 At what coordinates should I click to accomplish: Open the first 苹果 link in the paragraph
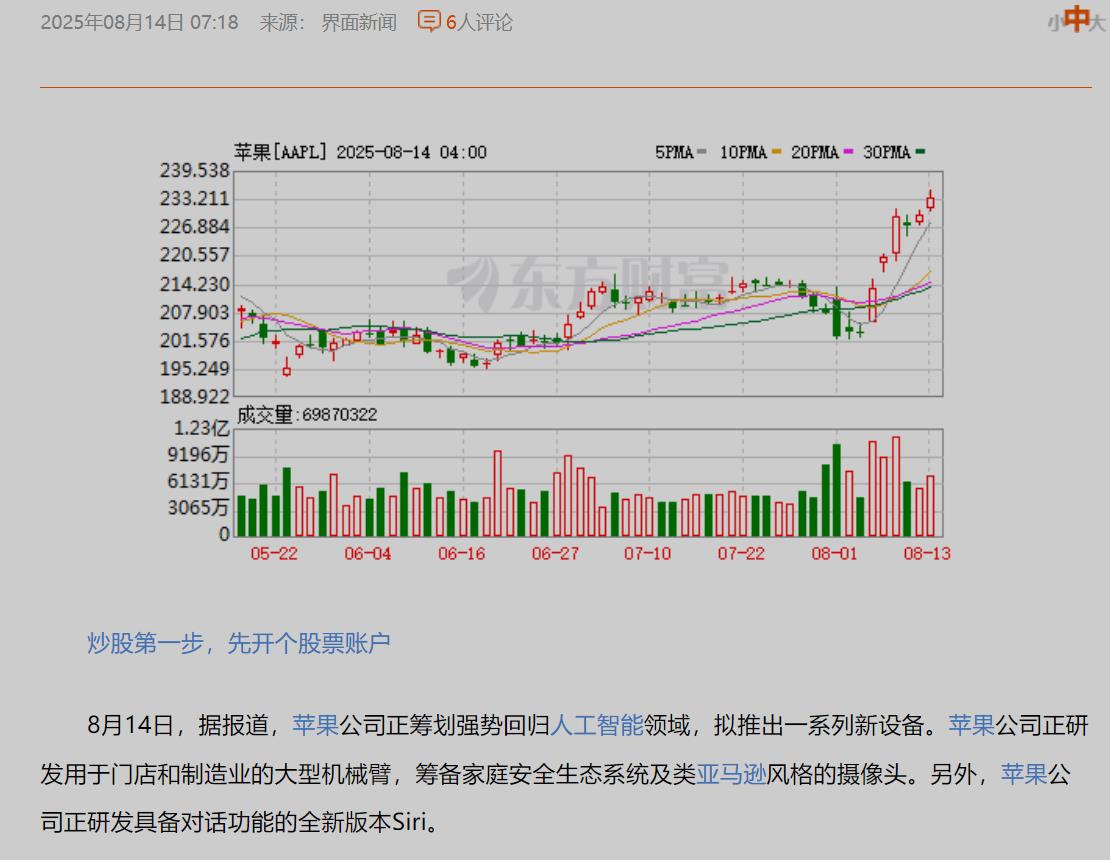315,725
